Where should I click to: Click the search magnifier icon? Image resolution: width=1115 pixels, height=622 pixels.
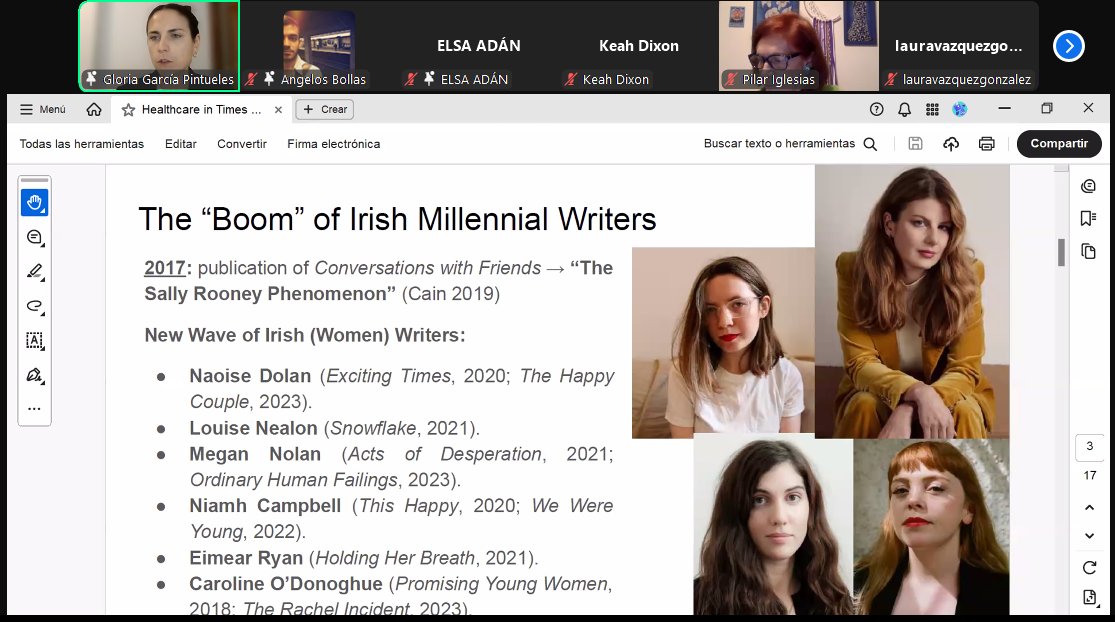click(870, 144)
